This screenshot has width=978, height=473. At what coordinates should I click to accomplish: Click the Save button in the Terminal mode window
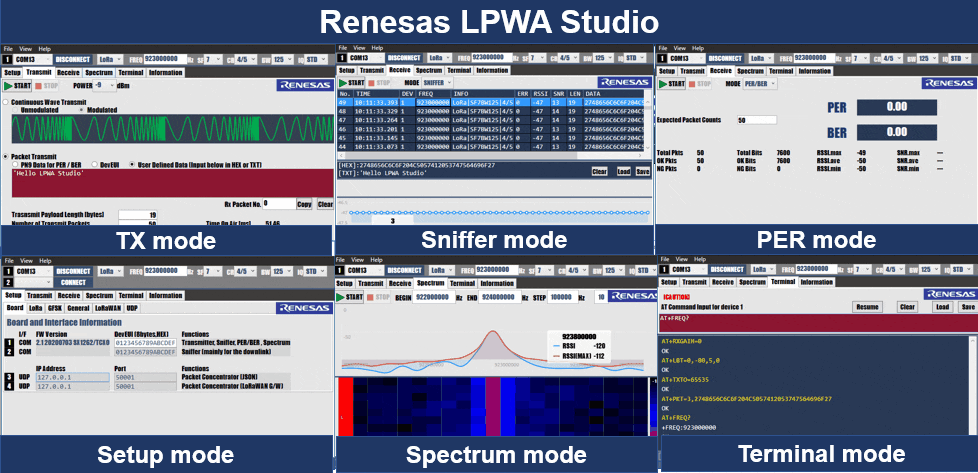tap(967, 307)
